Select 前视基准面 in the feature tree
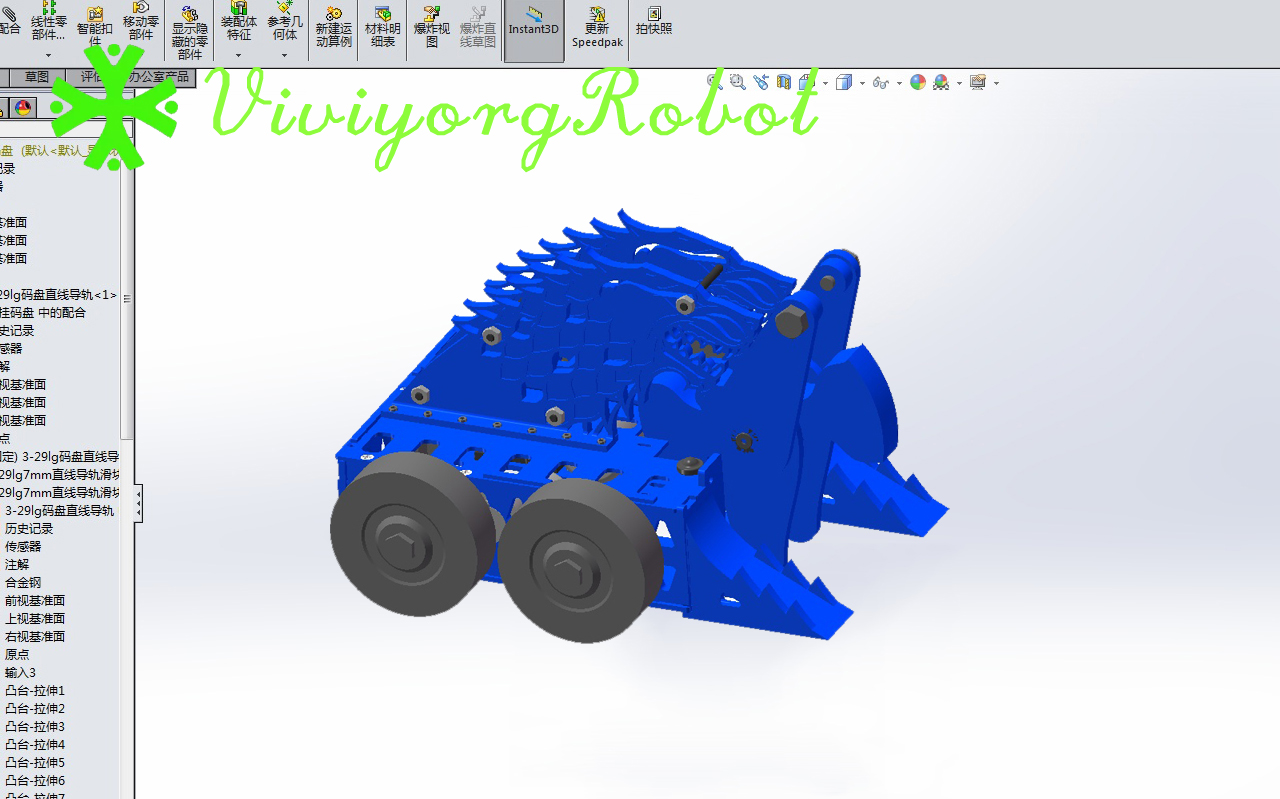The width and height of the screenshot is (1280, 799). [39, 600]
